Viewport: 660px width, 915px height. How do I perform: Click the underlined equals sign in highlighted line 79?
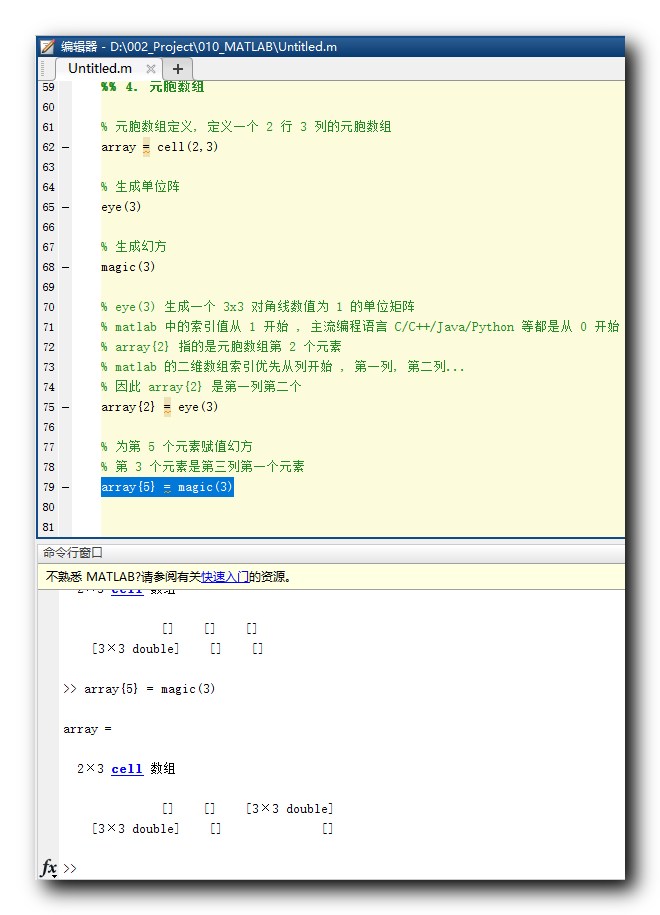pos(167,487)
